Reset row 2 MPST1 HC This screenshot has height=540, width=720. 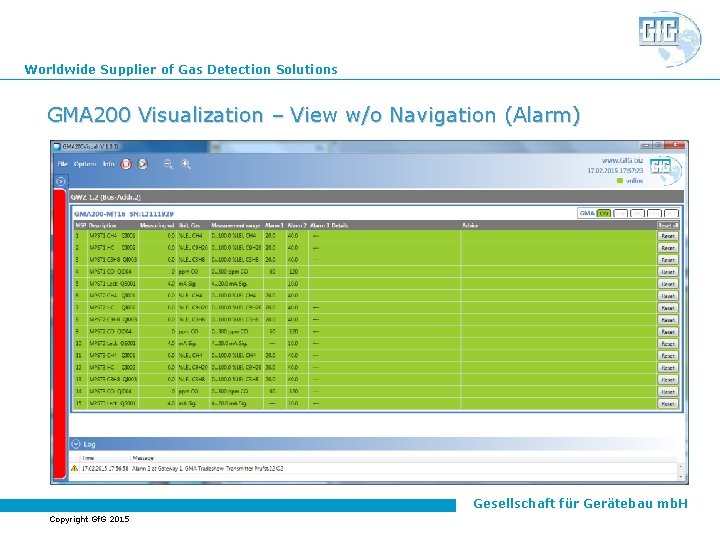[668, 248]
